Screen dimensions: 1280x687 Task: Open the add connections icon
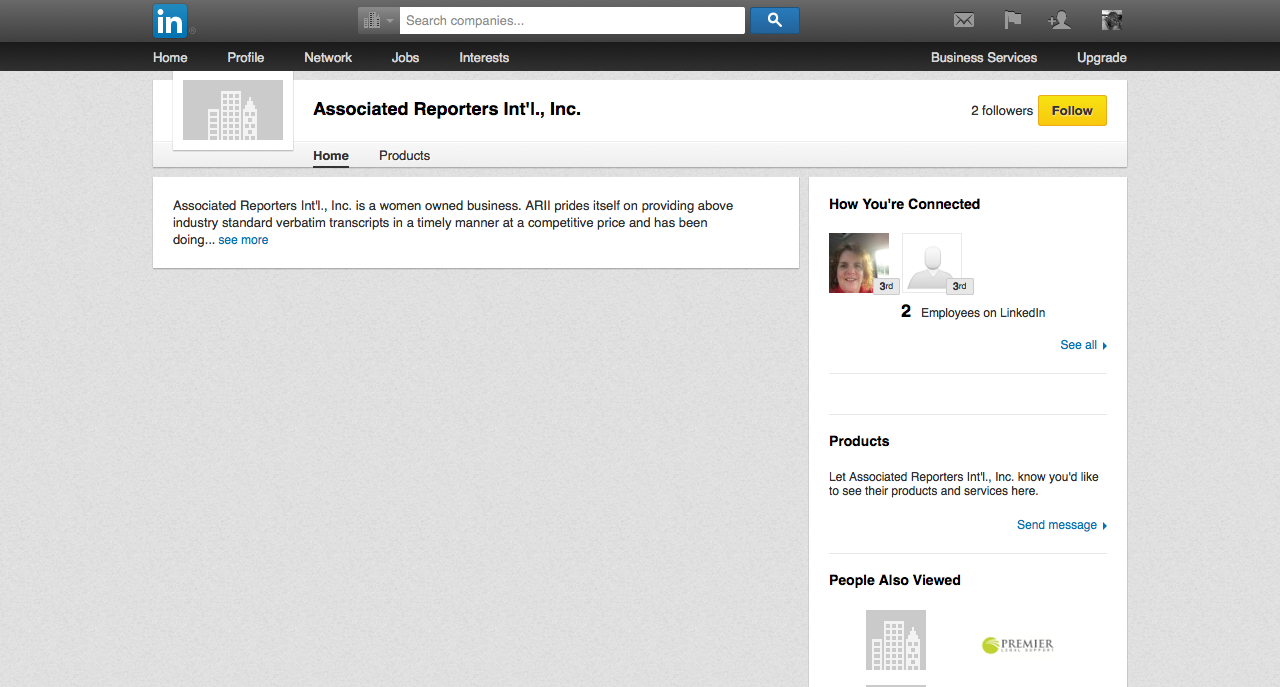[1059, 20]
